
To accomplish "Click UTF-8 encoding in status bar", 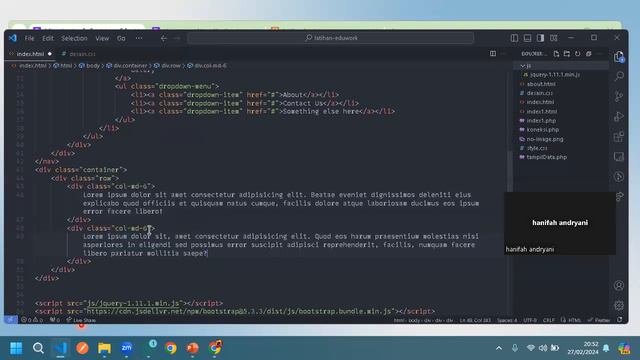I will pos(530,320).
